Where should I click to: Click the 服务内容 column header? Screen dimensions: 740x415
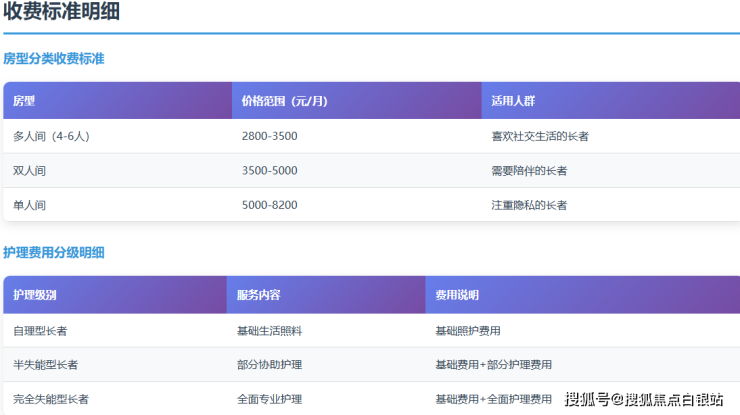click(x=258, y=295)
